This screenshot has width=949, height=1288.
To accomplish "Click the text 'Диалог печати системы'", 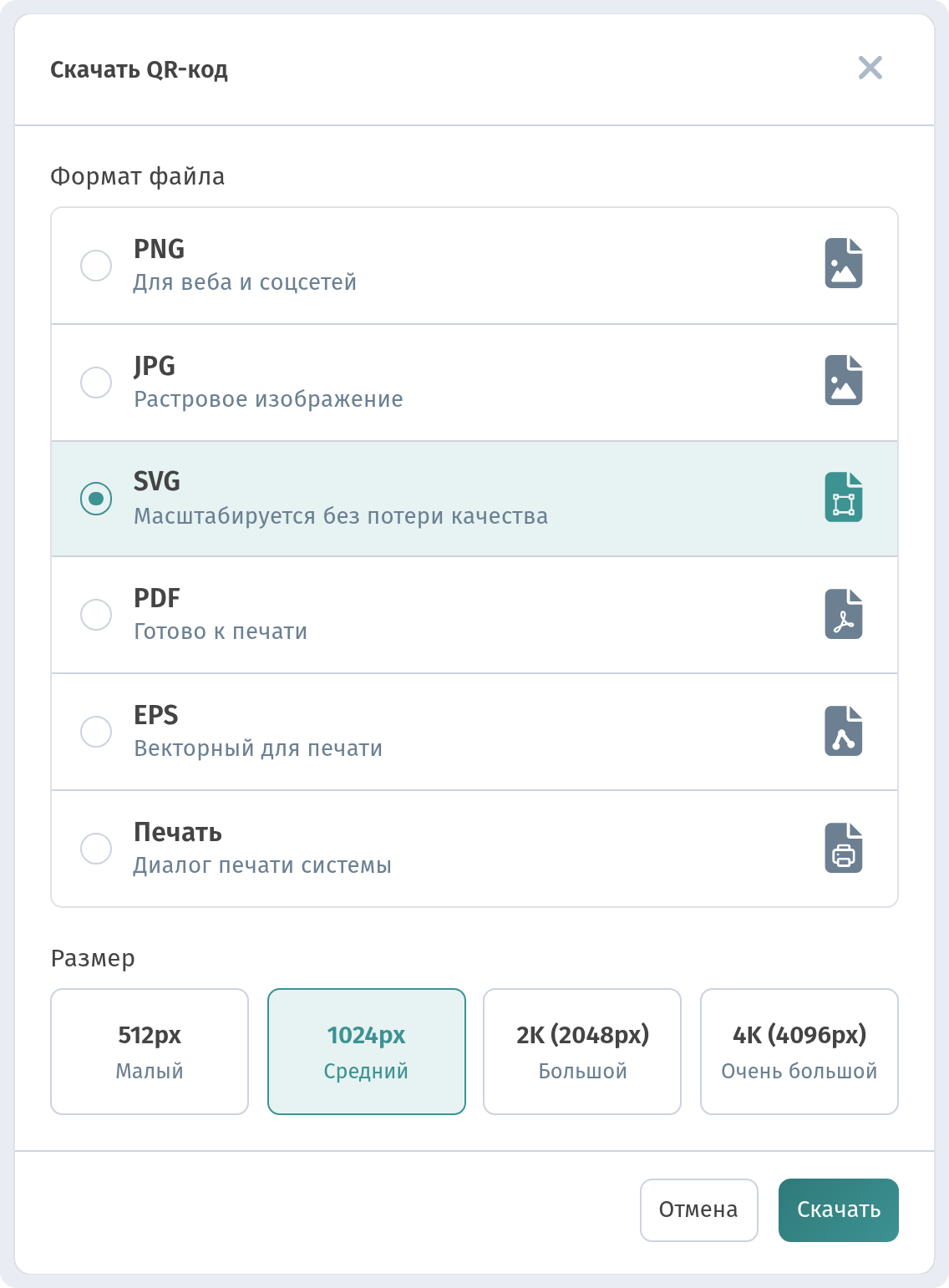I will point(262,865).
